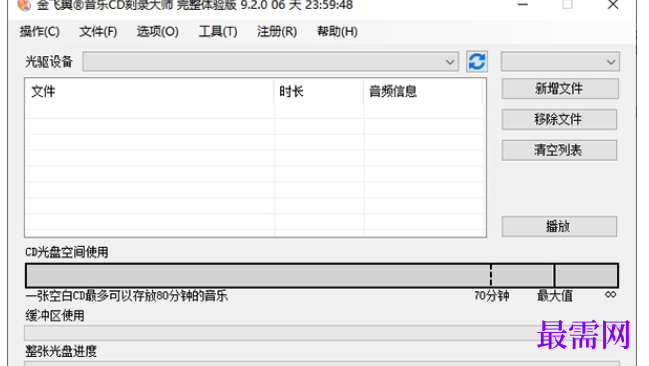Click the 移除文件 button
The image size is (649, 366).
pos(559,119)
